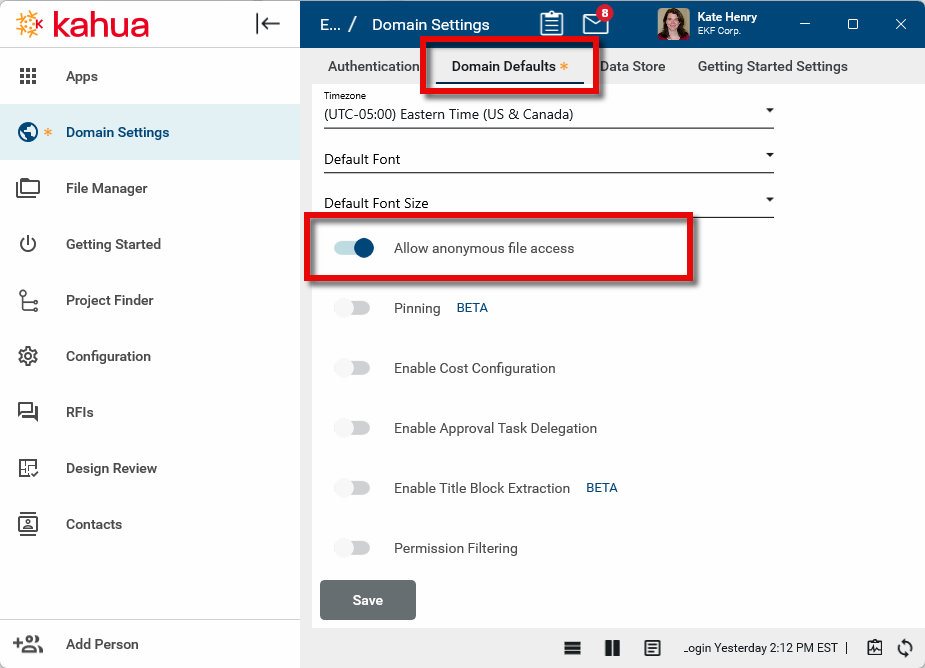Open Kate Henry user profile avatar

[673, 24]
